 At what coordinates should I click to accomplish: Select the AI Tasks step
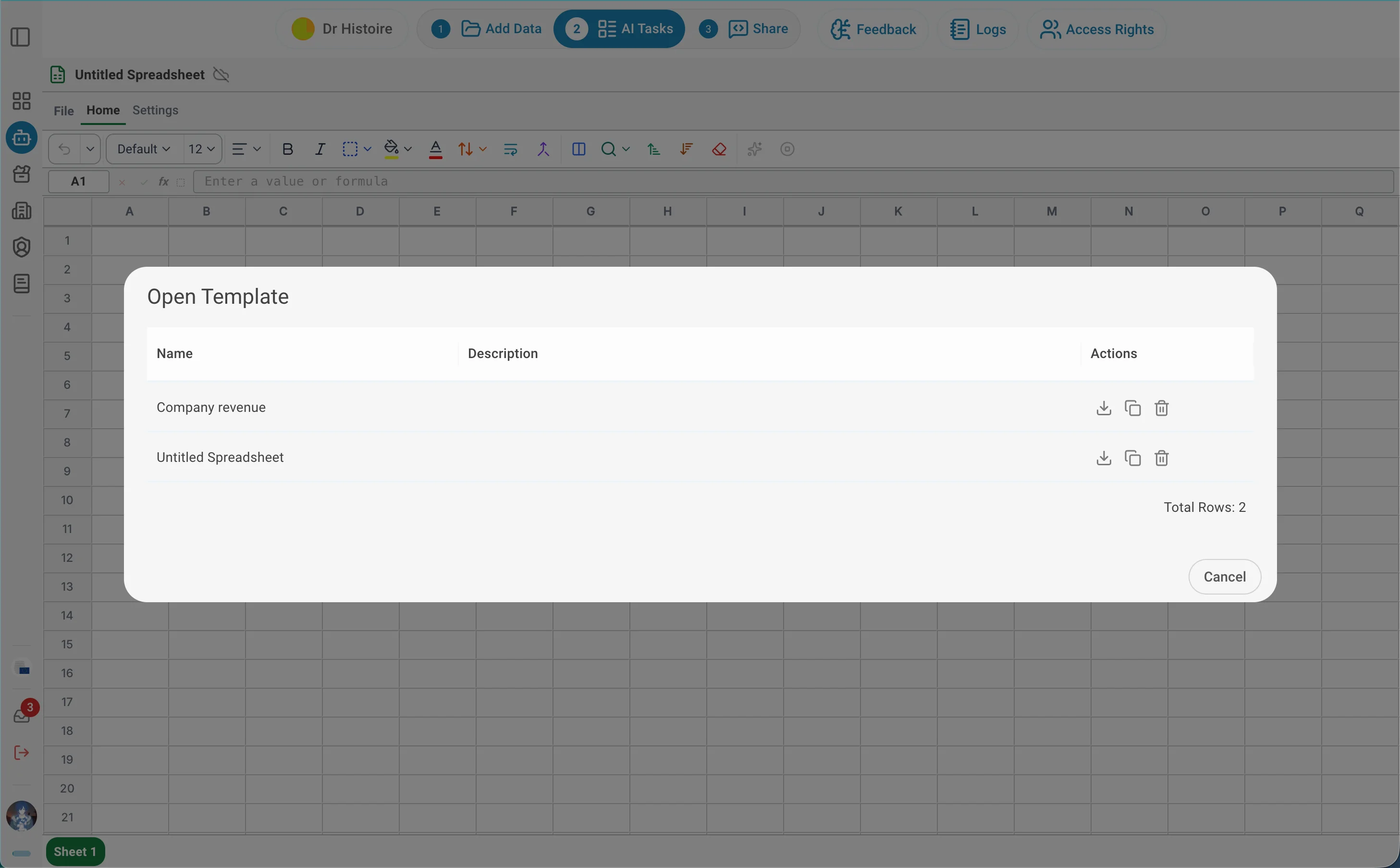tap(619, 29)
